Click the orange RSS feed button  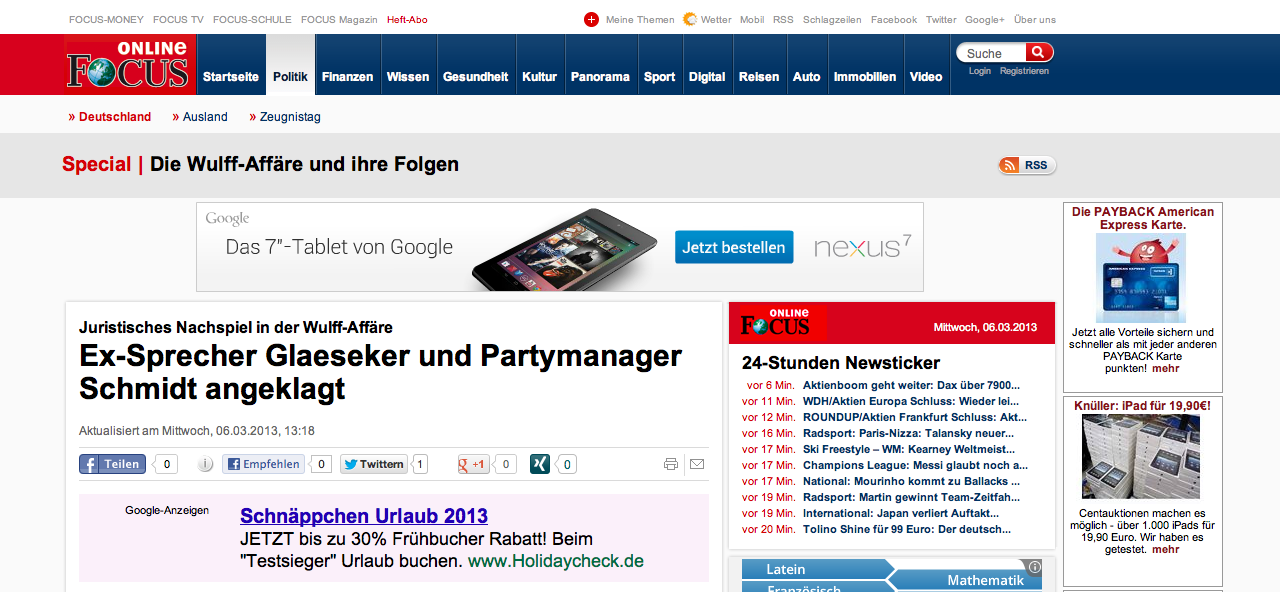[x=1026, y=165]
